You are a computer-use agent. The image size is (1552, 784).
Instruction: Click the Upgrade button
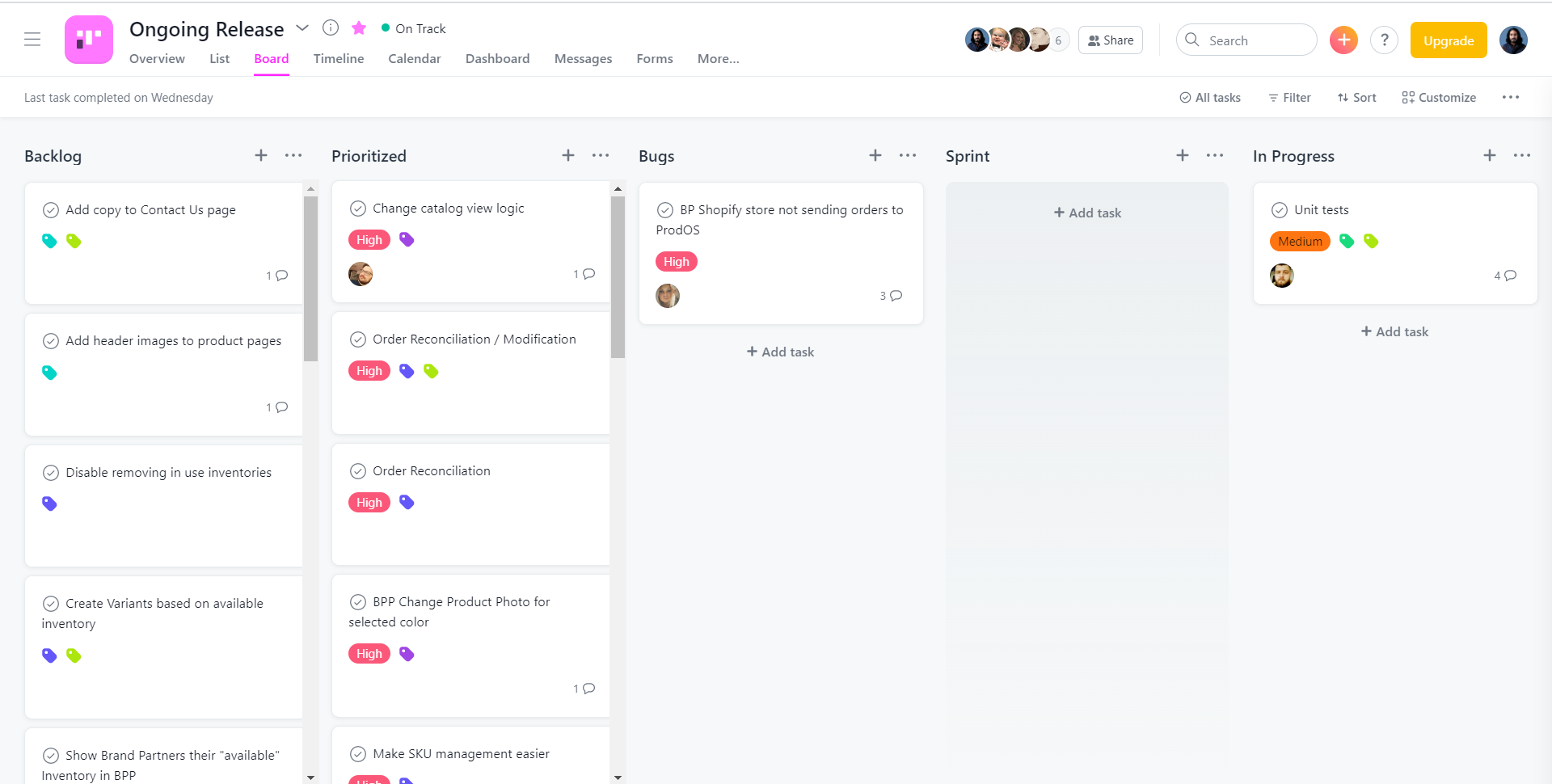coord(1448,40)
